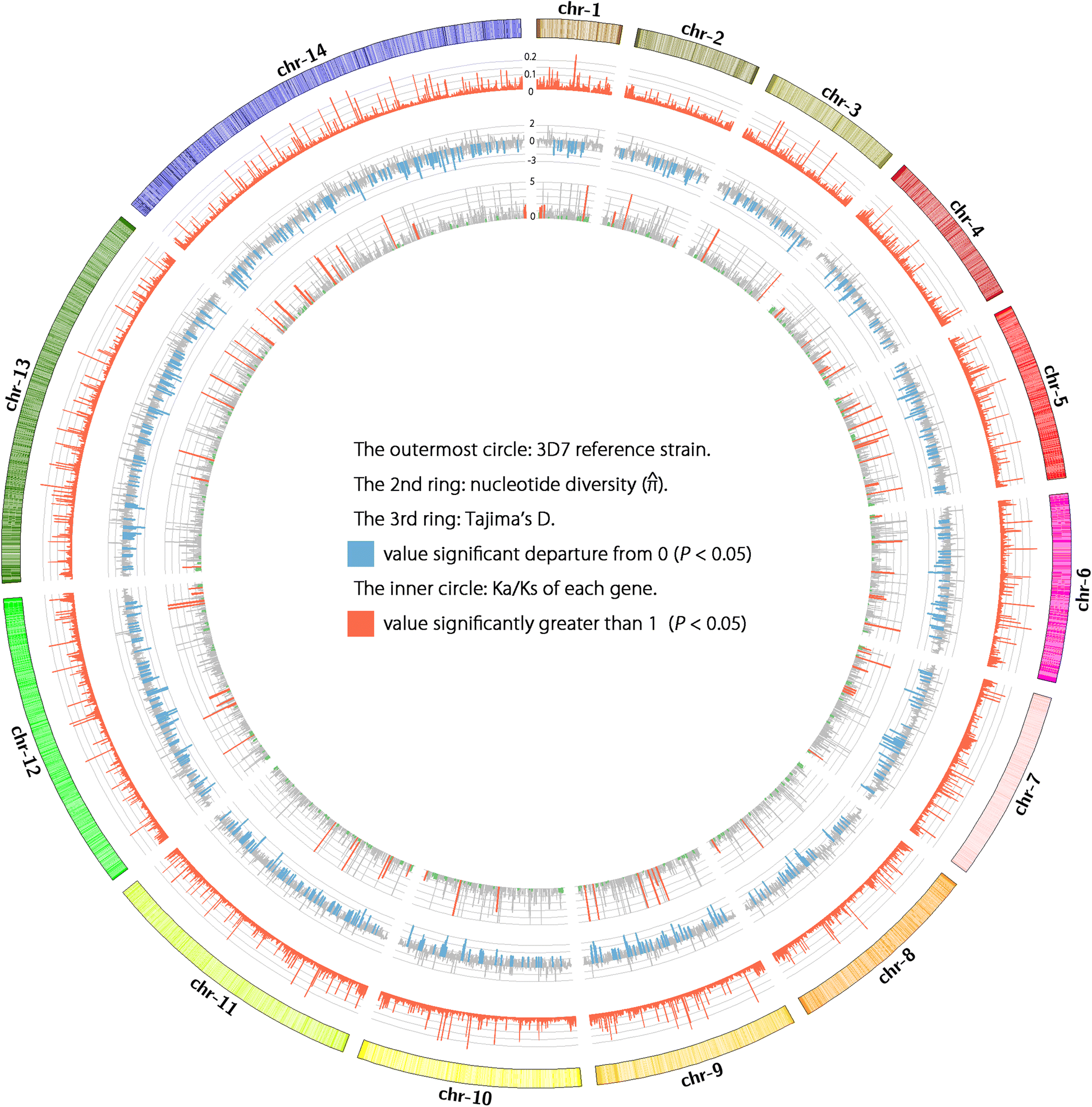Click the 0.1 axis label of diversity ring
Image resolution: width=1092 pixels, height=1107 pixels.
tap(530, 75)
